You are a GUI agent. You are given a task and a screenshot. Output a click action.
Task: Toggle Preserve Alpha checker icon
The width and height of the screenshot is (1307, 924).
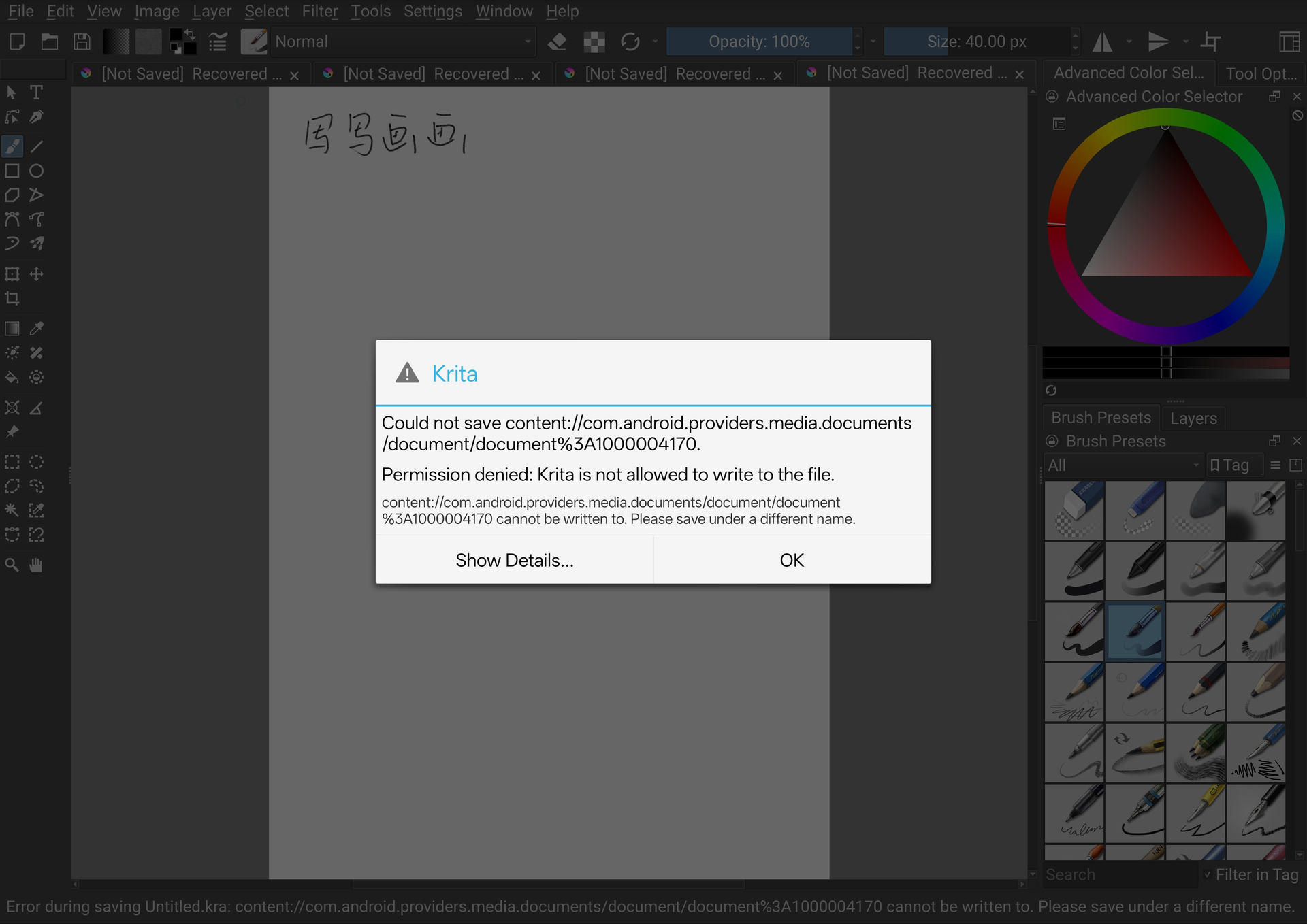[594, 42]
